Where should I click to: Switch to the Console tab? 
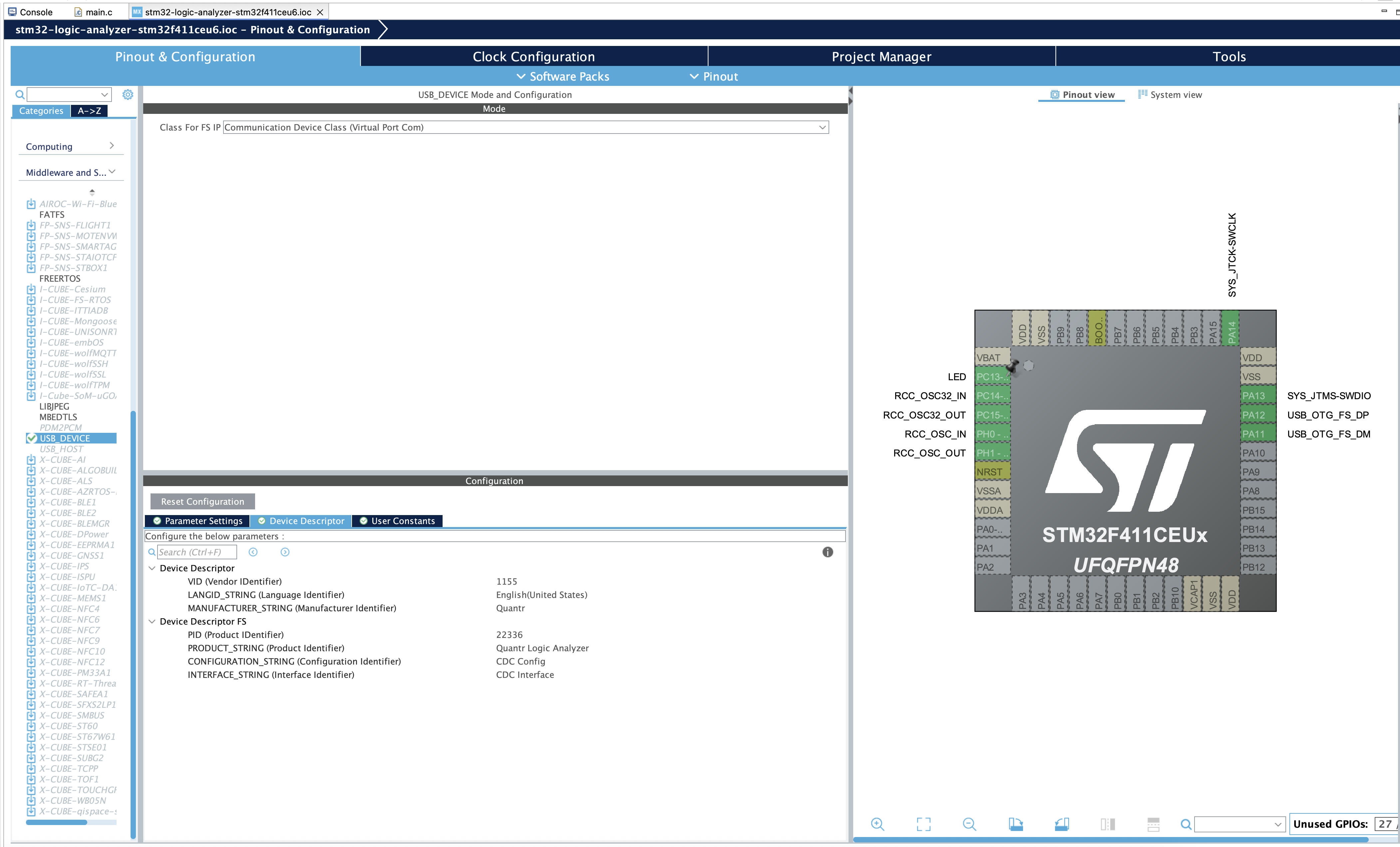pos(31,12)
